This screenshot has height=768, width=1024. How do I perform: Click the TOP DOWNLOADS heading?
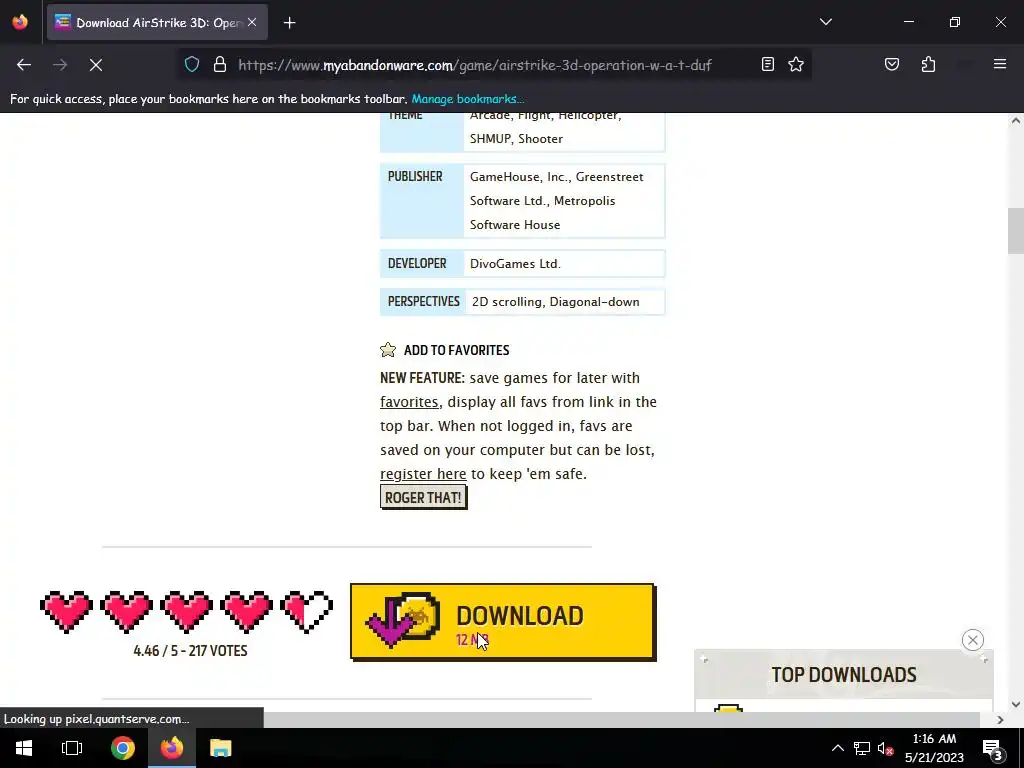[844, 675]
